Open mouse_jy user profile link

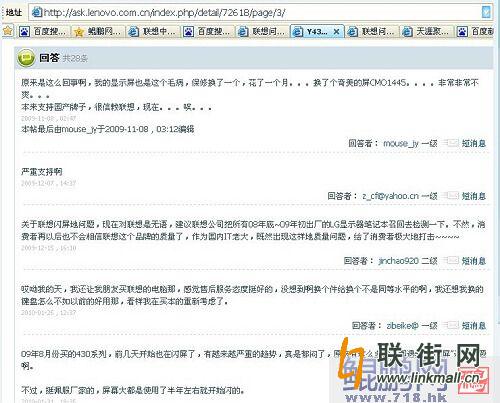(x=400, y=143)
